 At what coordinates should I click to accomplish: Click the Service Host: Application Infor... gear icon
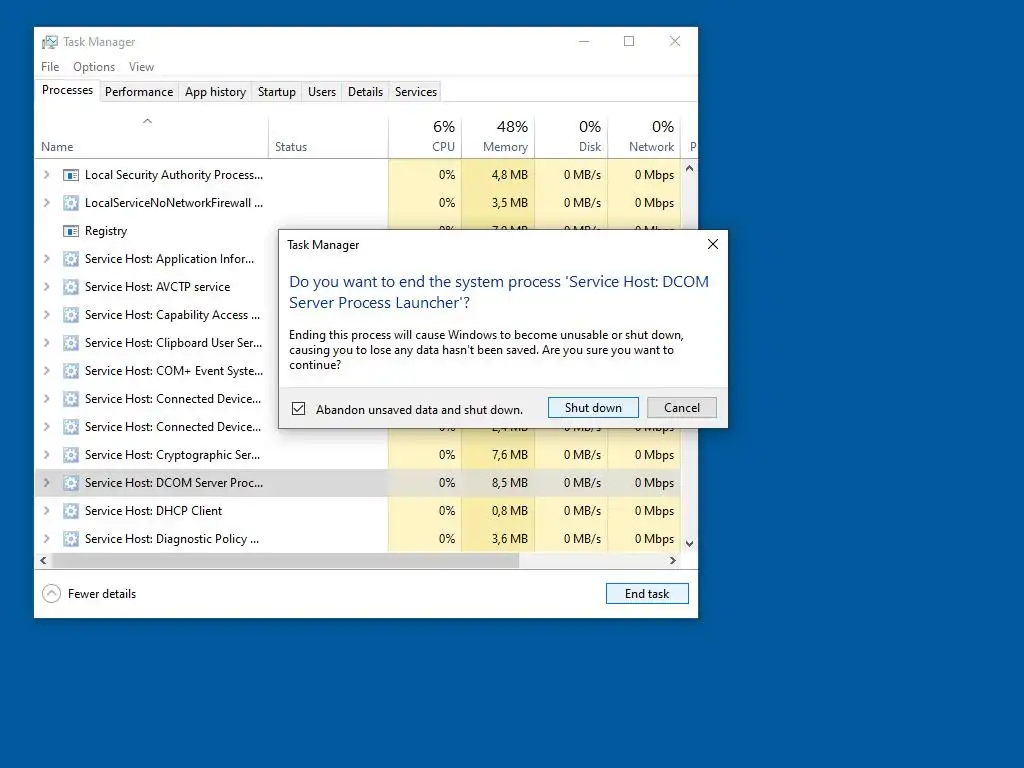[x=71, y=259]
